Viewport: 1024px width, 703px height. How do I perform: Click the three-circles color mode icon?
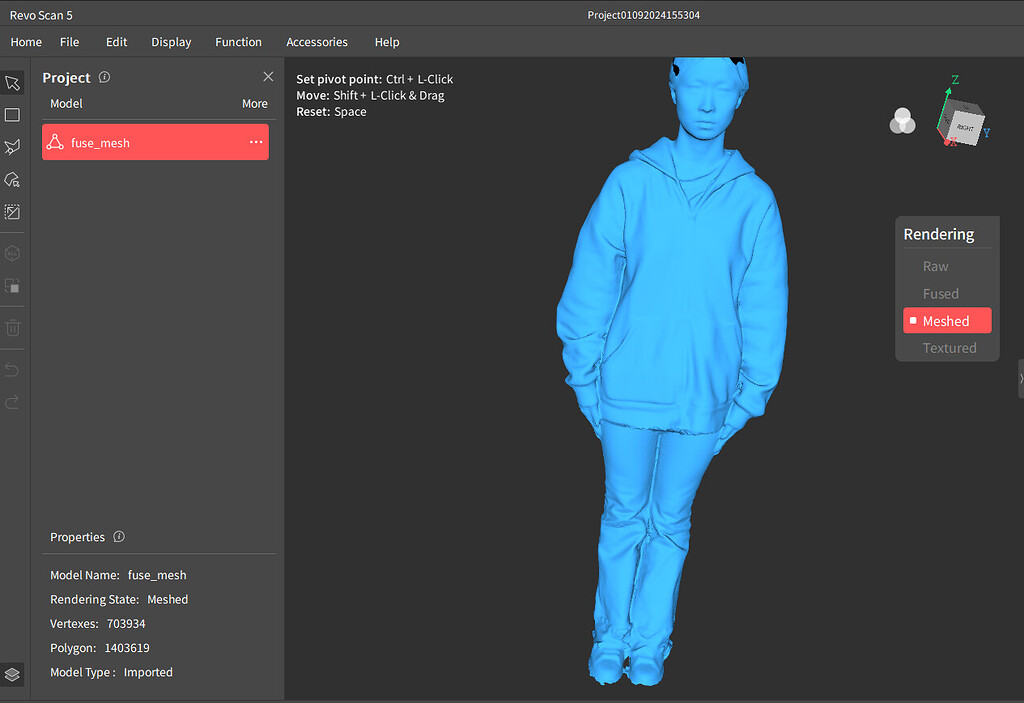coord(903,121)
